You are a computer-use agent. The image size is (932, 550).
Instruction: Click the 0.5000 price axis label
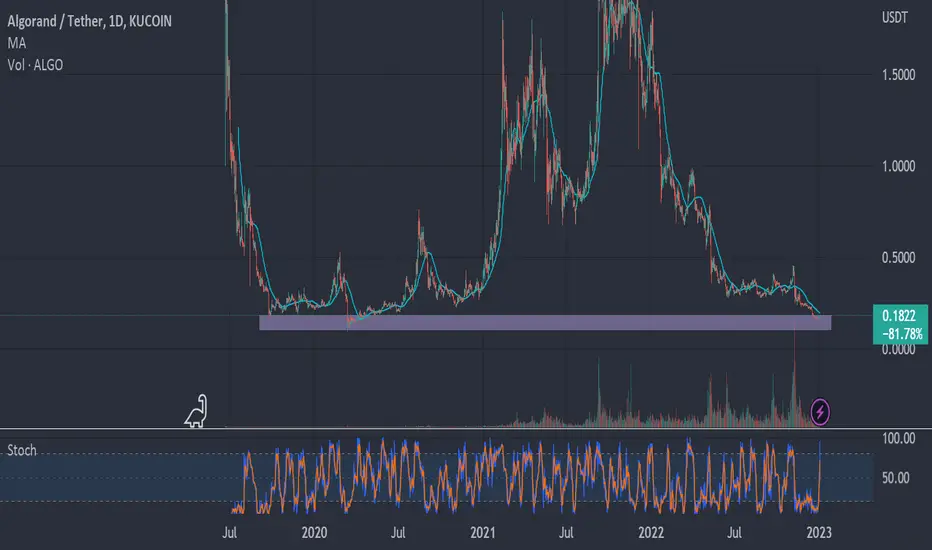[898, 257]
